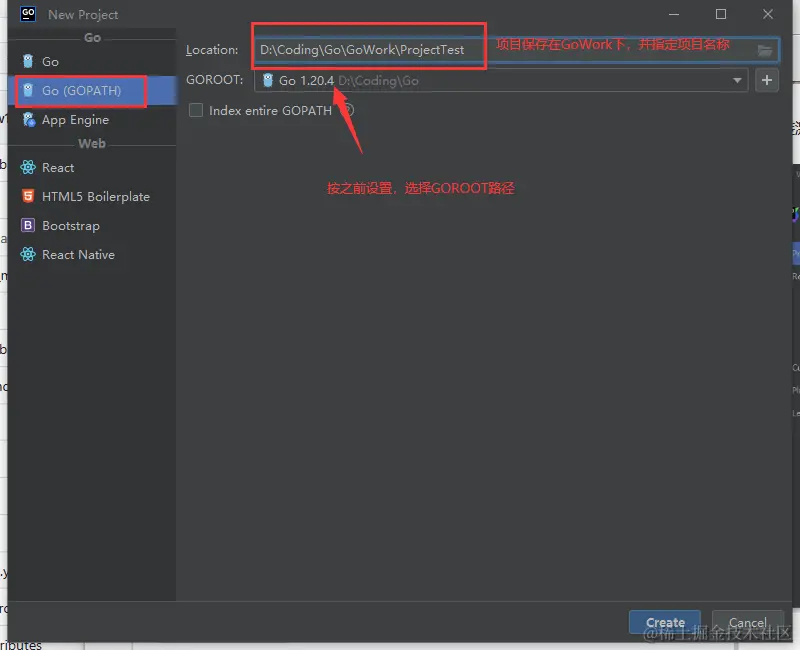Select Bootstrap project template
This screenshot has height=650, width=800.
pos(92,226)
